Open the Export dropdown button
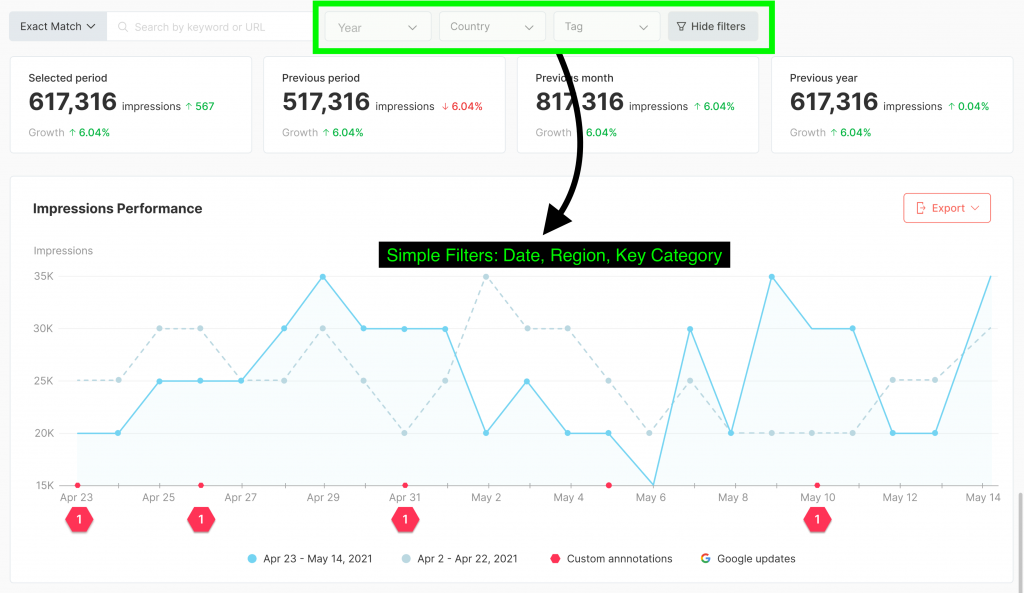1024x593 pixels. [947, 208]
